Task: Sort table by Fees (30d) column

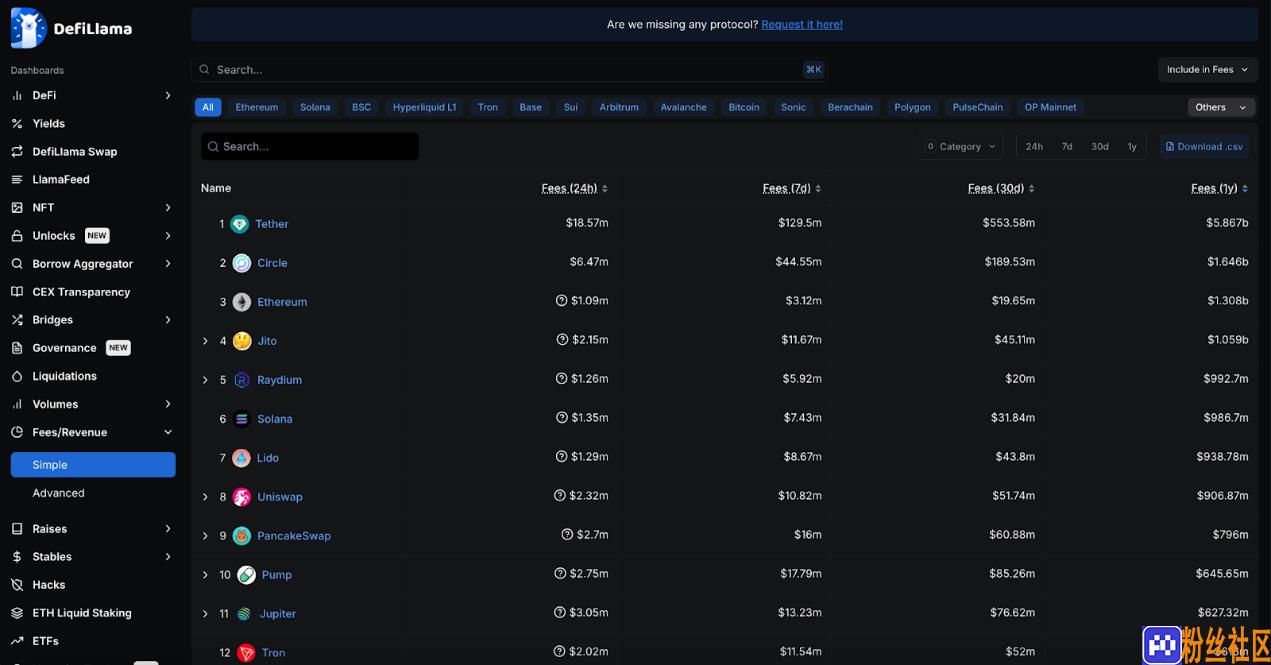Action: point(1001,188)
